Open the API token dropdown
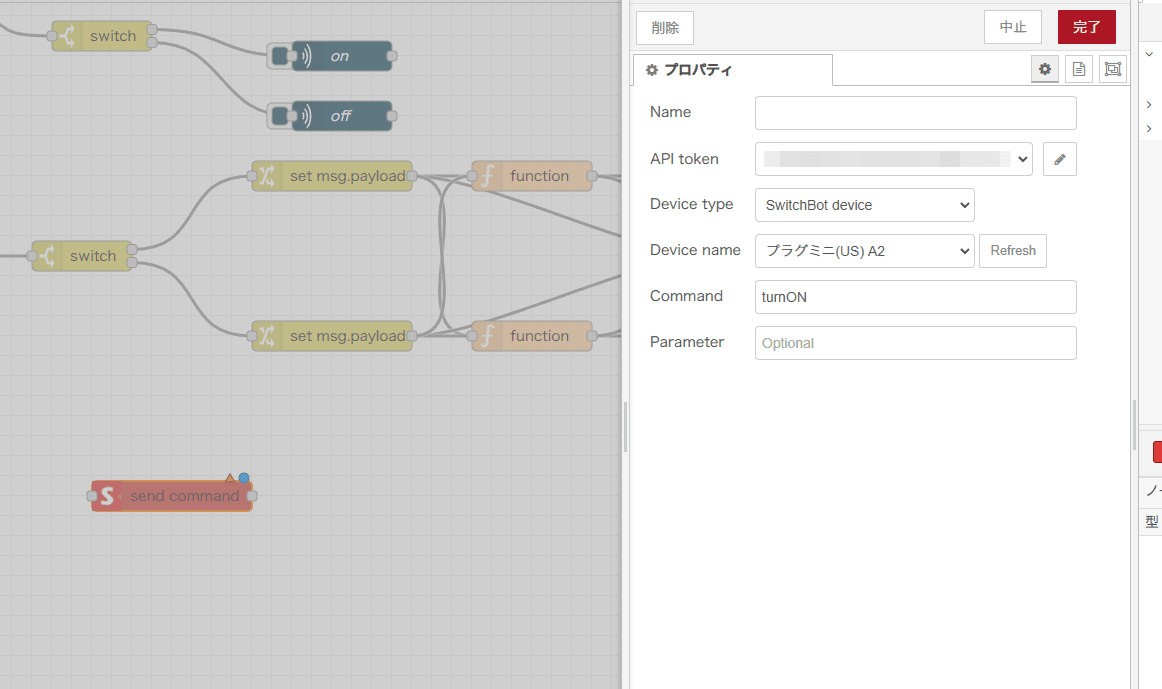This screenshot has height=689, width=1162. (893, 159)
